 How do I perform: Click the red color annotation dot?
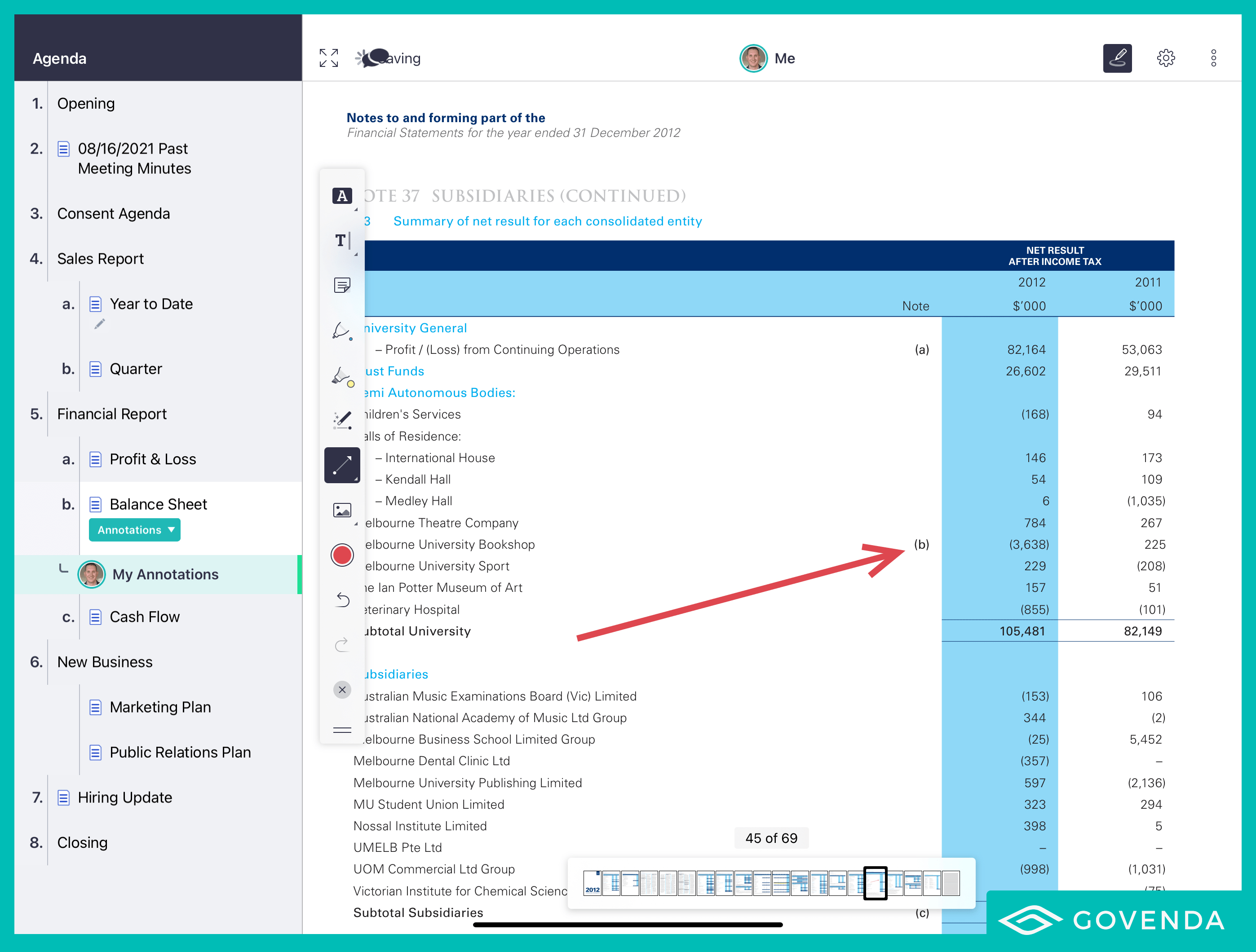342,555
